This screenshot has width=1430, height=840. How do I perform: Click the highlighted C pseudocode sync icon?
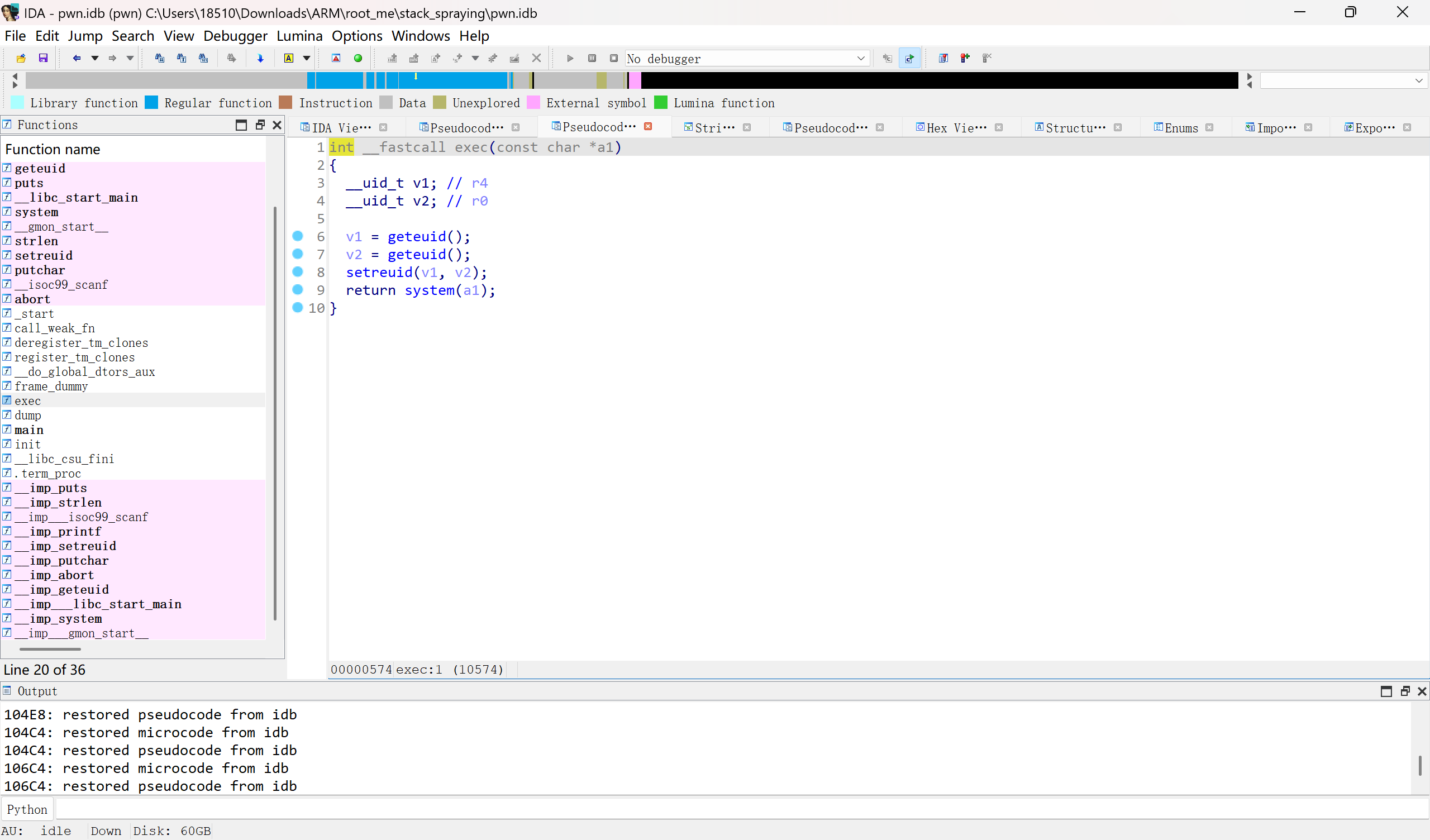(909, 58)
